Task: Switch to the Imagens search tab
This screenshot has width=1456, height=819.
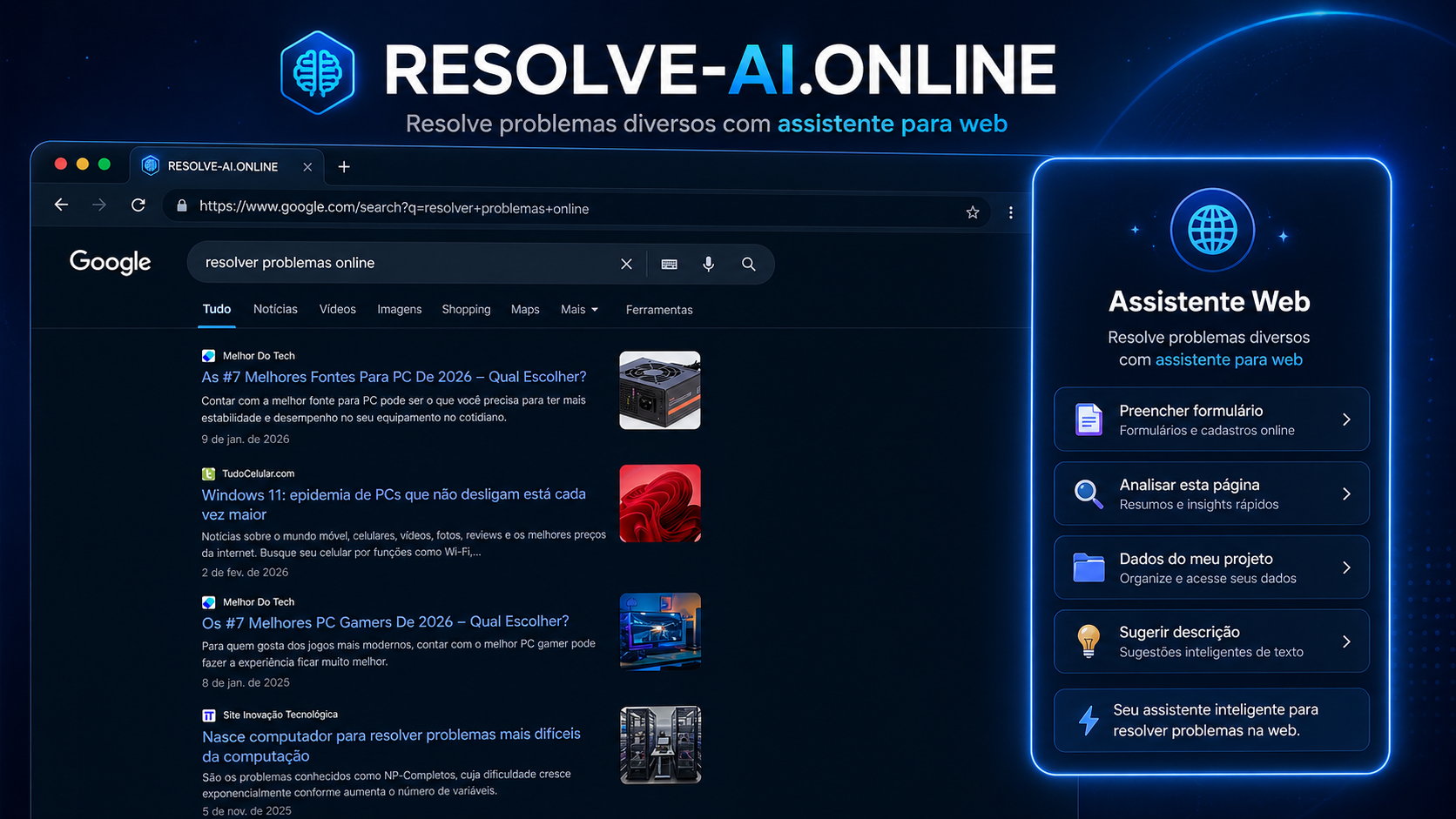Action: point(400,310)
